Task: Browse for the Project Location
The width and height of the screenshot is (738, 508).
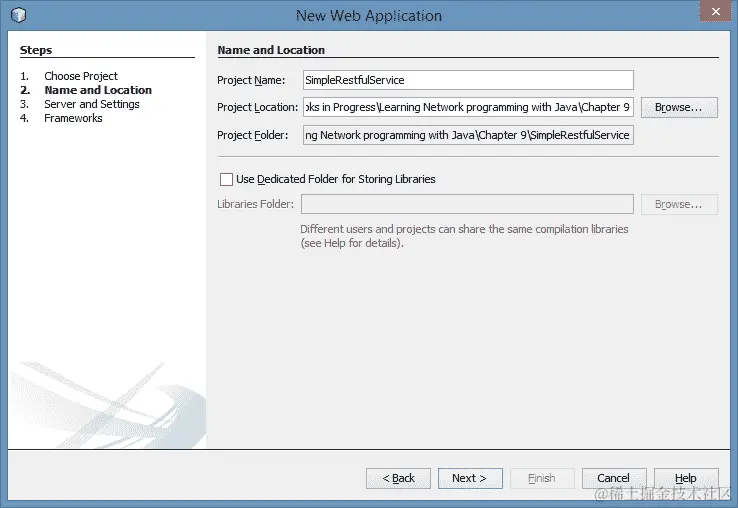Action: (679, 107)
